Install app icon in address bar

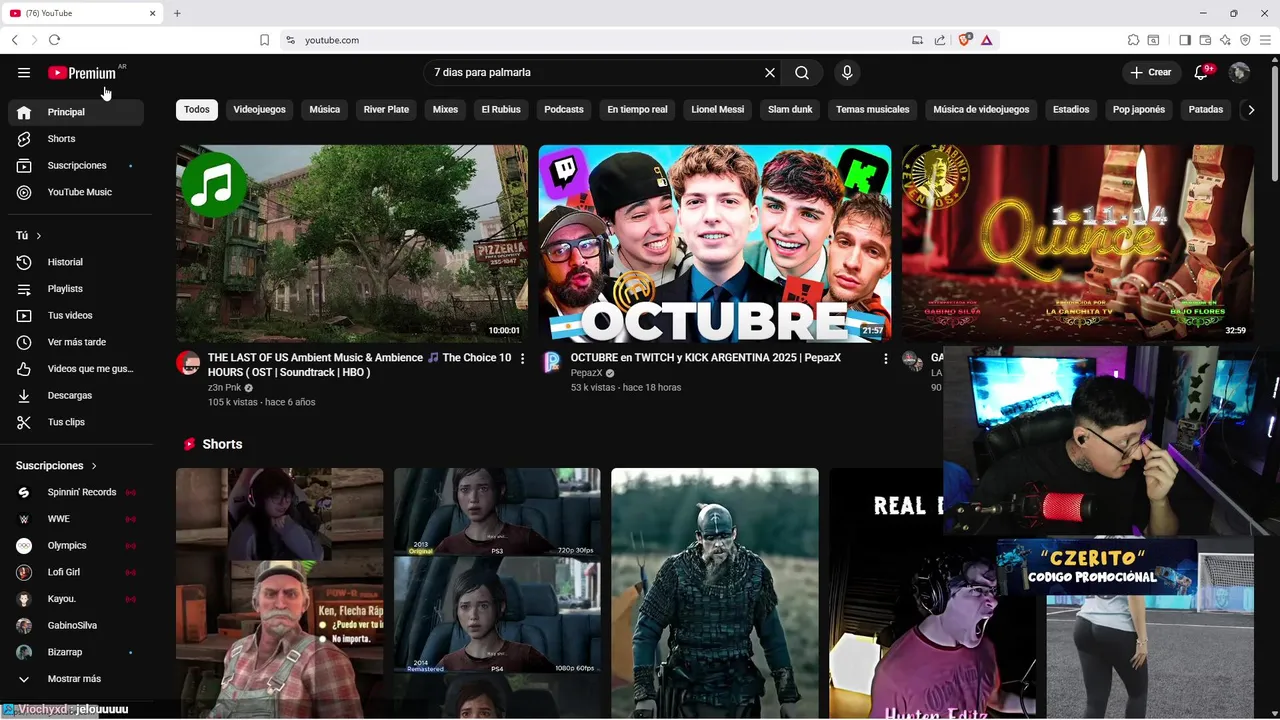click(x=917, y=40)
